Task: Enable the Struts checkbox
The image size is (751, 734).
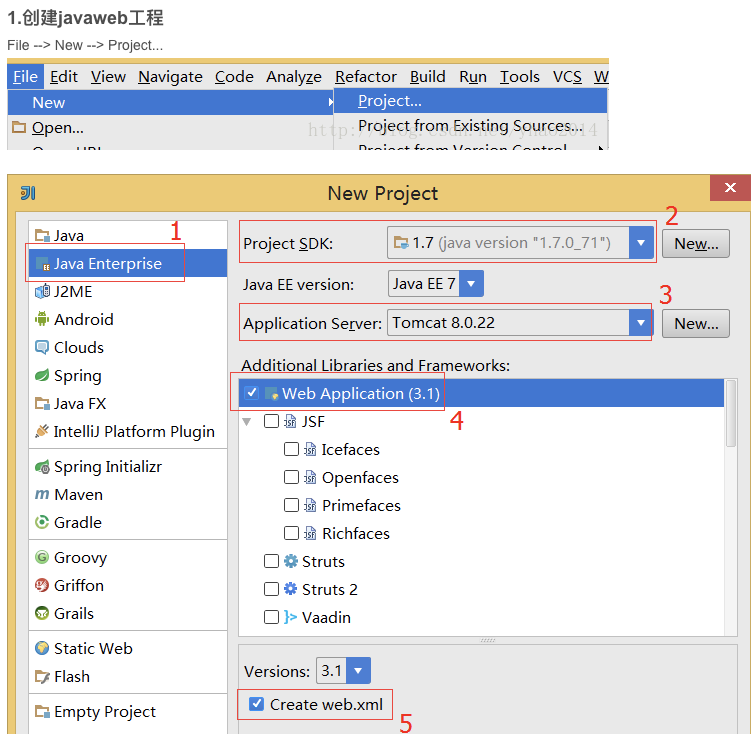Action: (271, 561)
